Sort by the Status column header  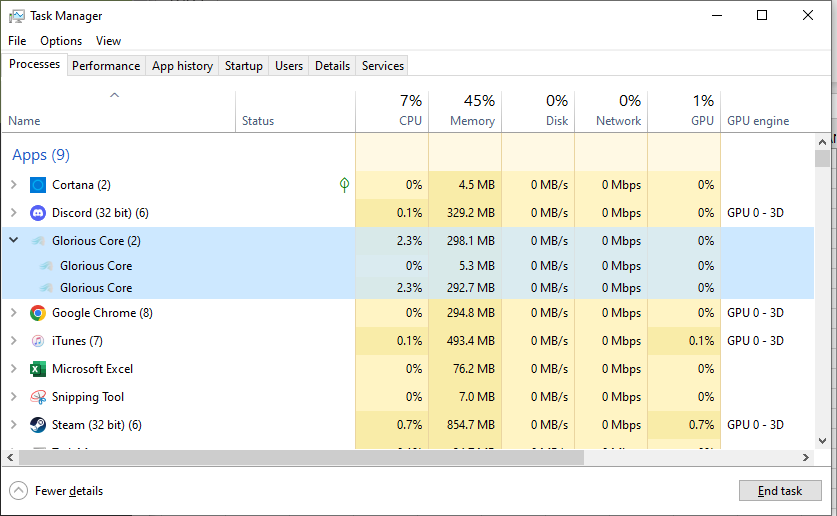click(295, 111)
